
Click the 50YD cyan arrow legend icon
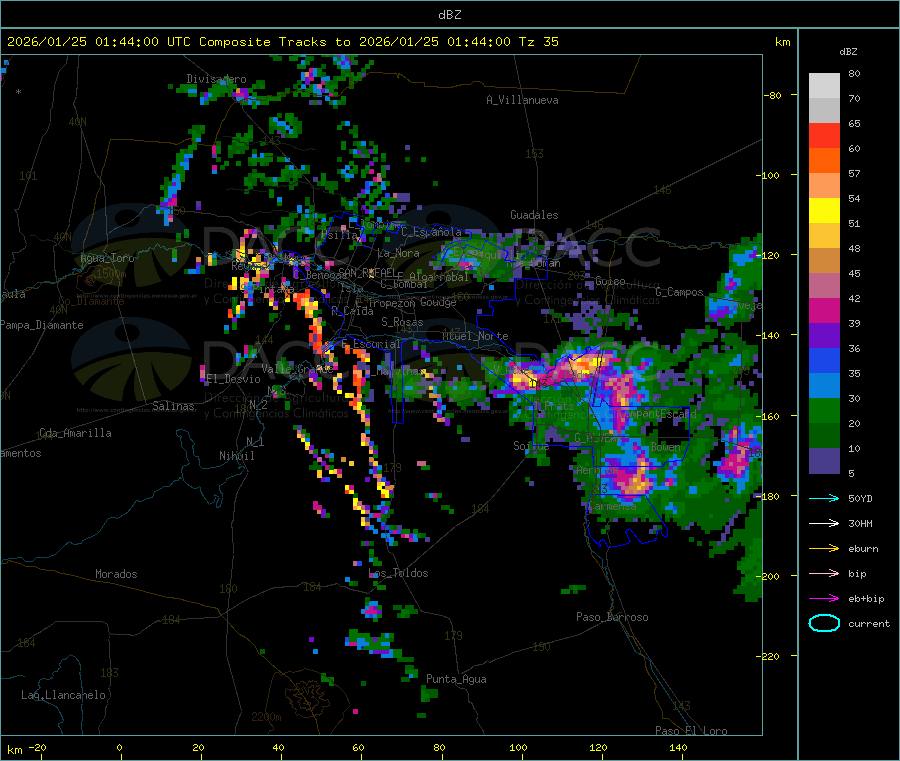[824, 498]
